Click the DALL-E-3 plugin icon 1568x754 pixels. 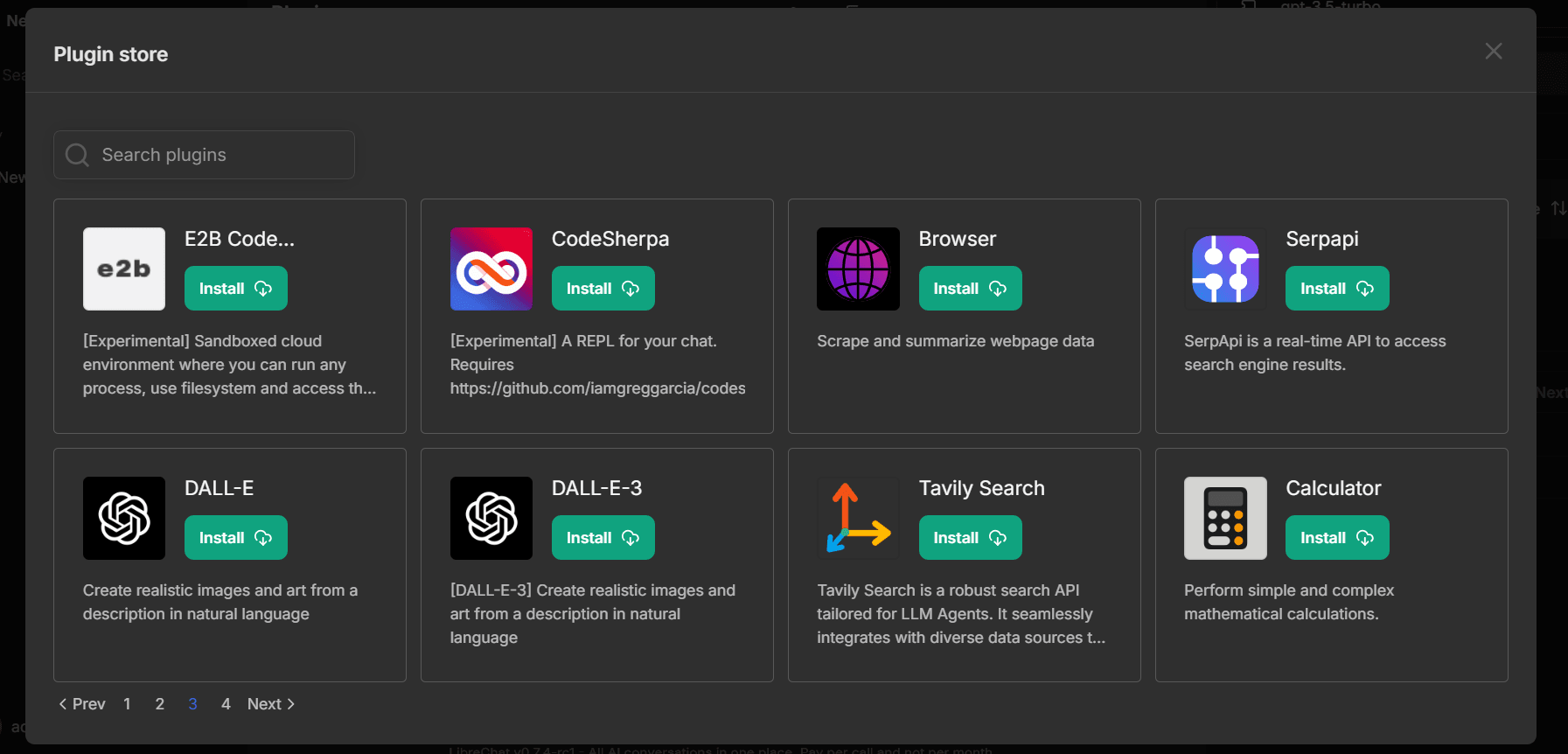pos(491,518)
